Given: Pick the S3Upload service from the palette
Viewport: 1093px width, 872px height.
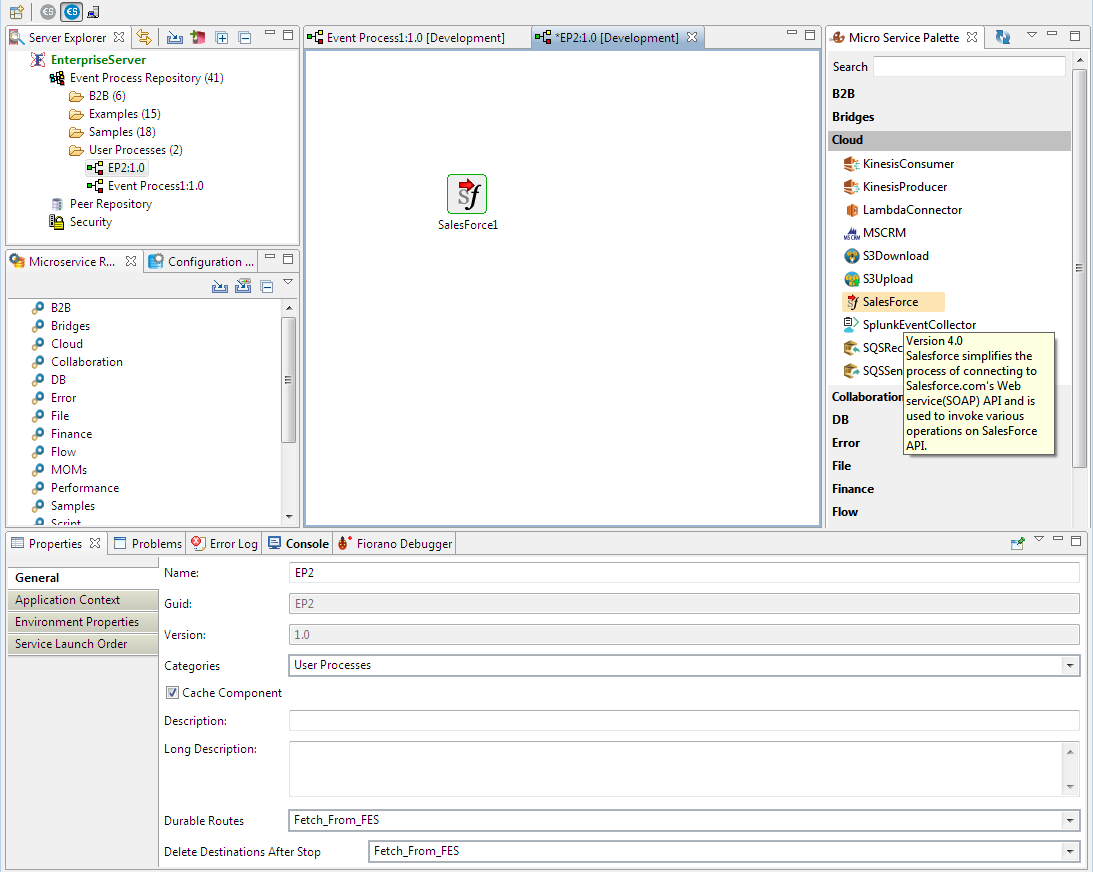Looking at the screenshot, I should tap(887, 279).
